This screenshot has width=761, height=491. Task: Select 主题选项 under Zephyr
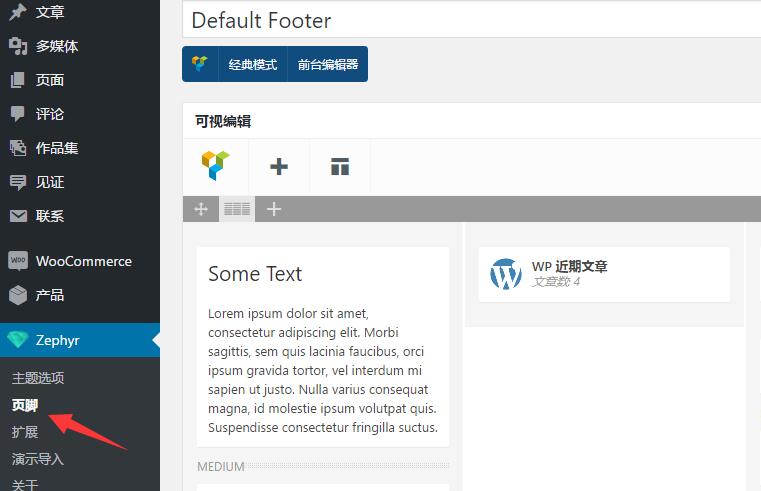click(x=38, y=378)
